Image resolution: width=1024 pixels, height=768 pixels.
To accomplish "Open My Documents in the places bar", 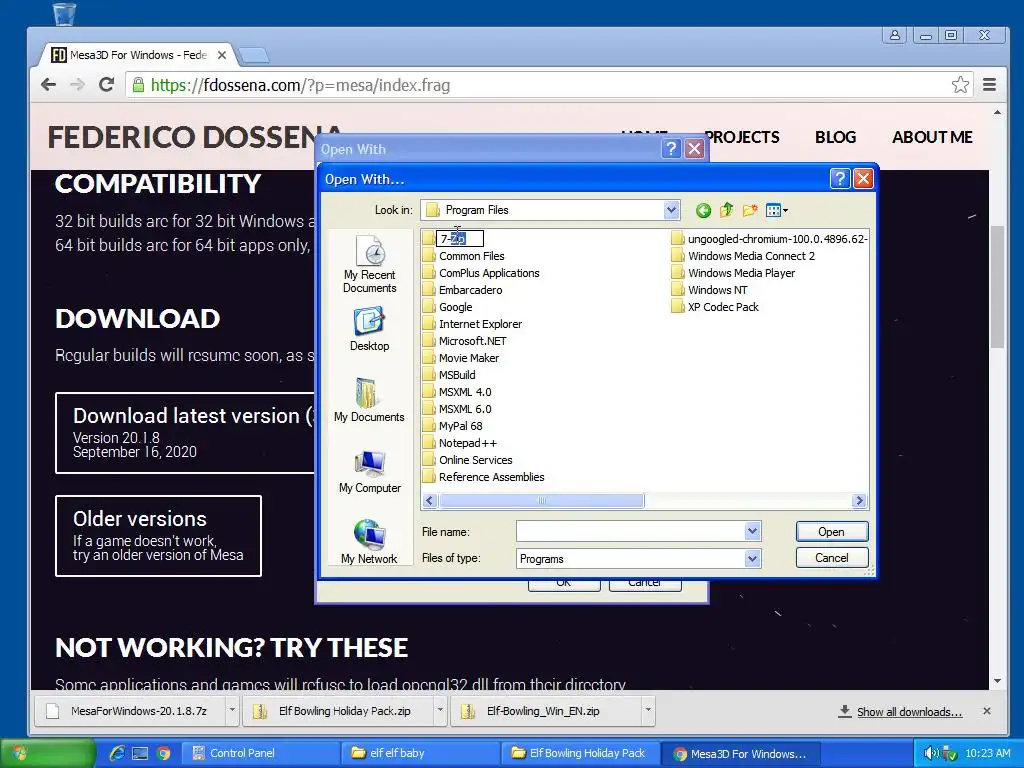I will [x=370, y=400].
